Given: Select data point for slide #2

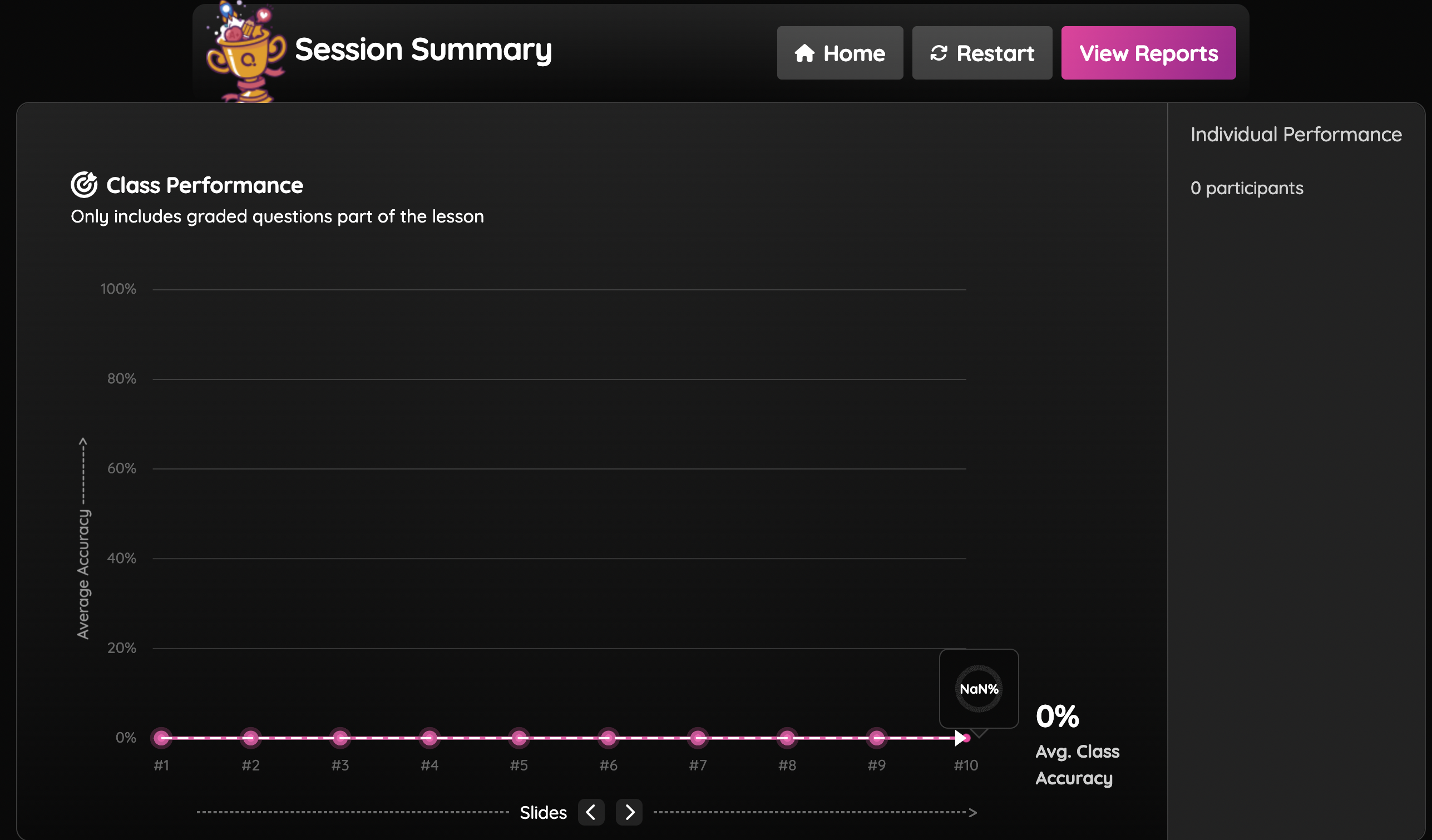Looking at the screenshot, I should point(250,738).
